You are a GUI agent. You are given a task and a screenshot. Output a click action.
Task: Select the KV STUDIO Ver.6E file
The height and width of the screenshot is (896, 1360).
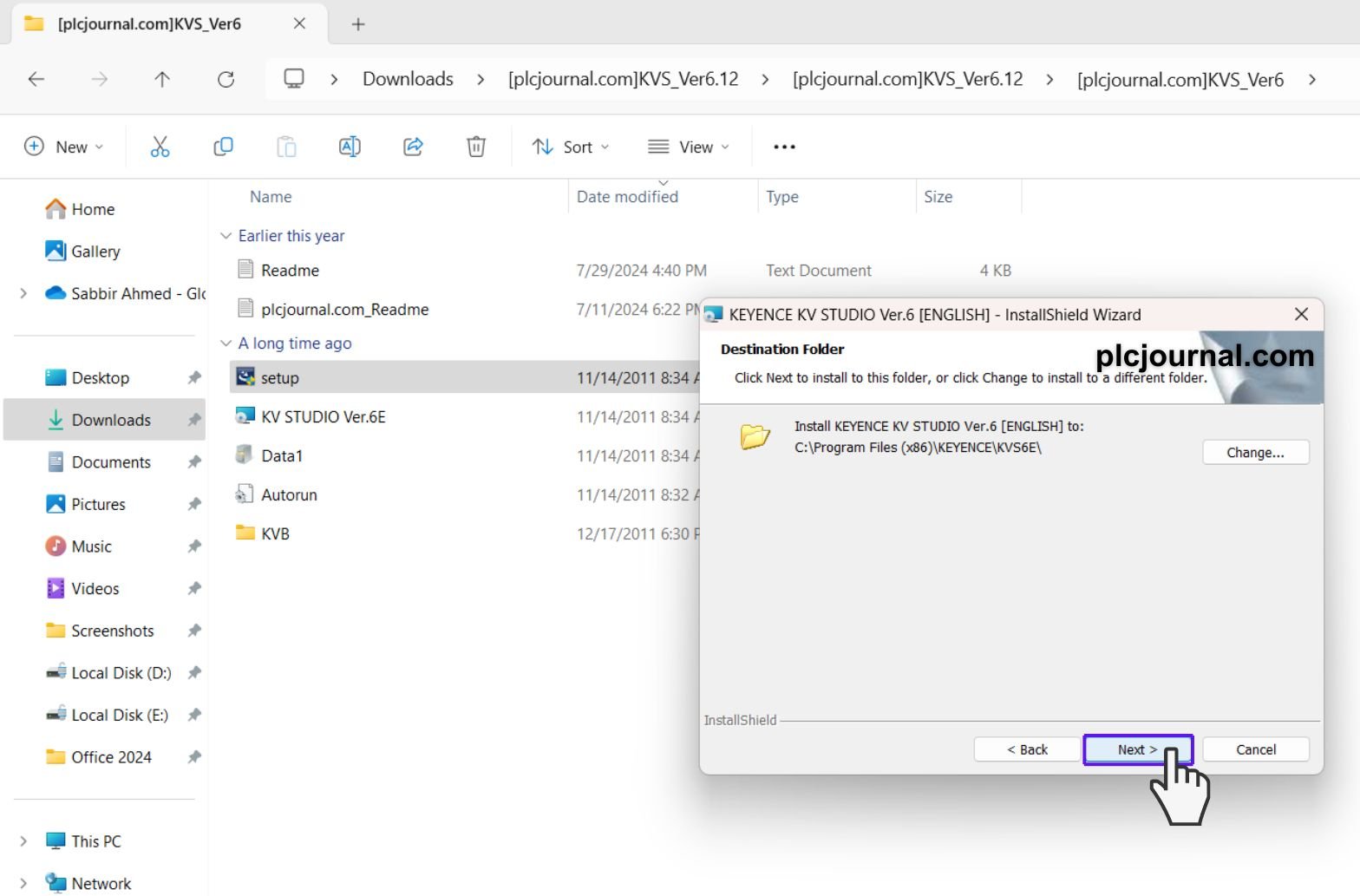pyautogui.click(x=323, y=417)
